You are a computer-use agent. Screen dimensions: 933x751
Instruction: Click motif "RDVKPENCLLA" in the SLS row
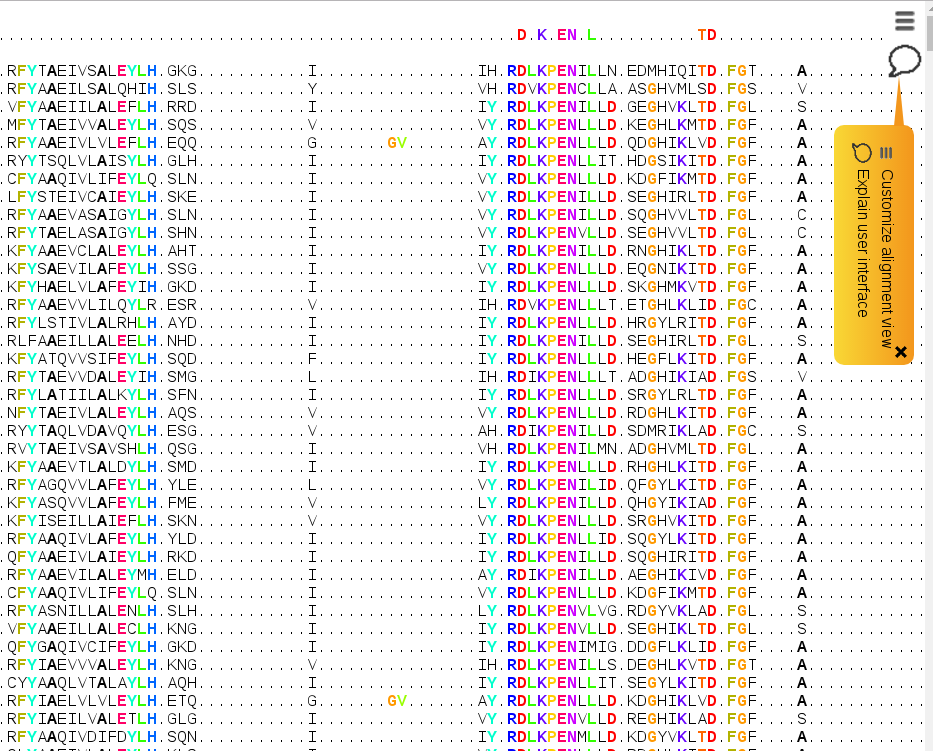(x=562, y=89)
